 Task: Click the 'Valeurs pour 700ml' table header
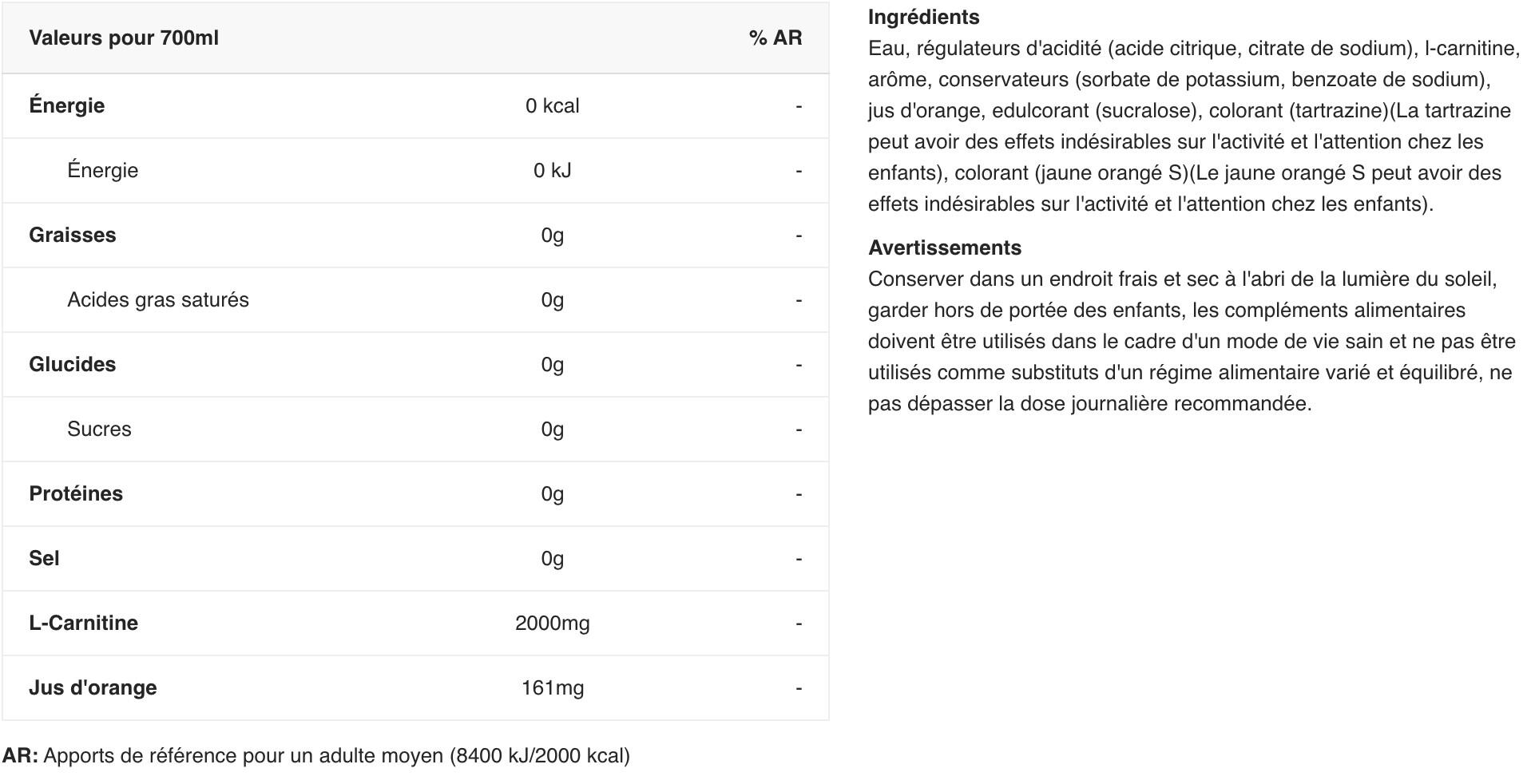[124, 38]
